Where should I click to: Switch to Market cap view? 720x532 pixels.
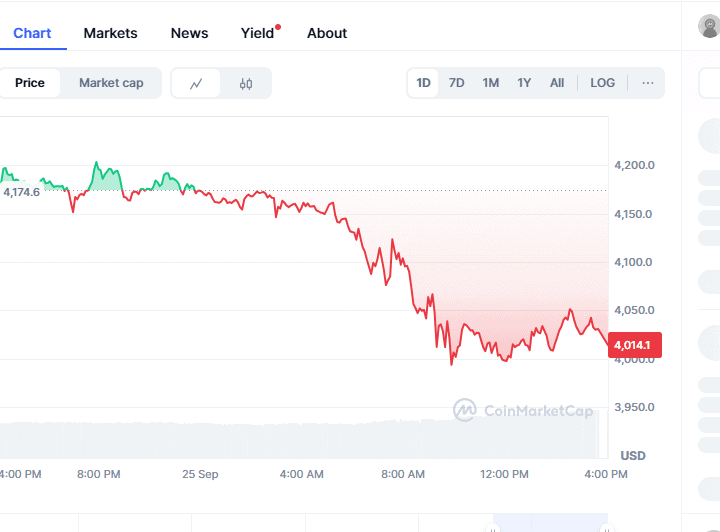pyautogui.click(x=111, y=83)
